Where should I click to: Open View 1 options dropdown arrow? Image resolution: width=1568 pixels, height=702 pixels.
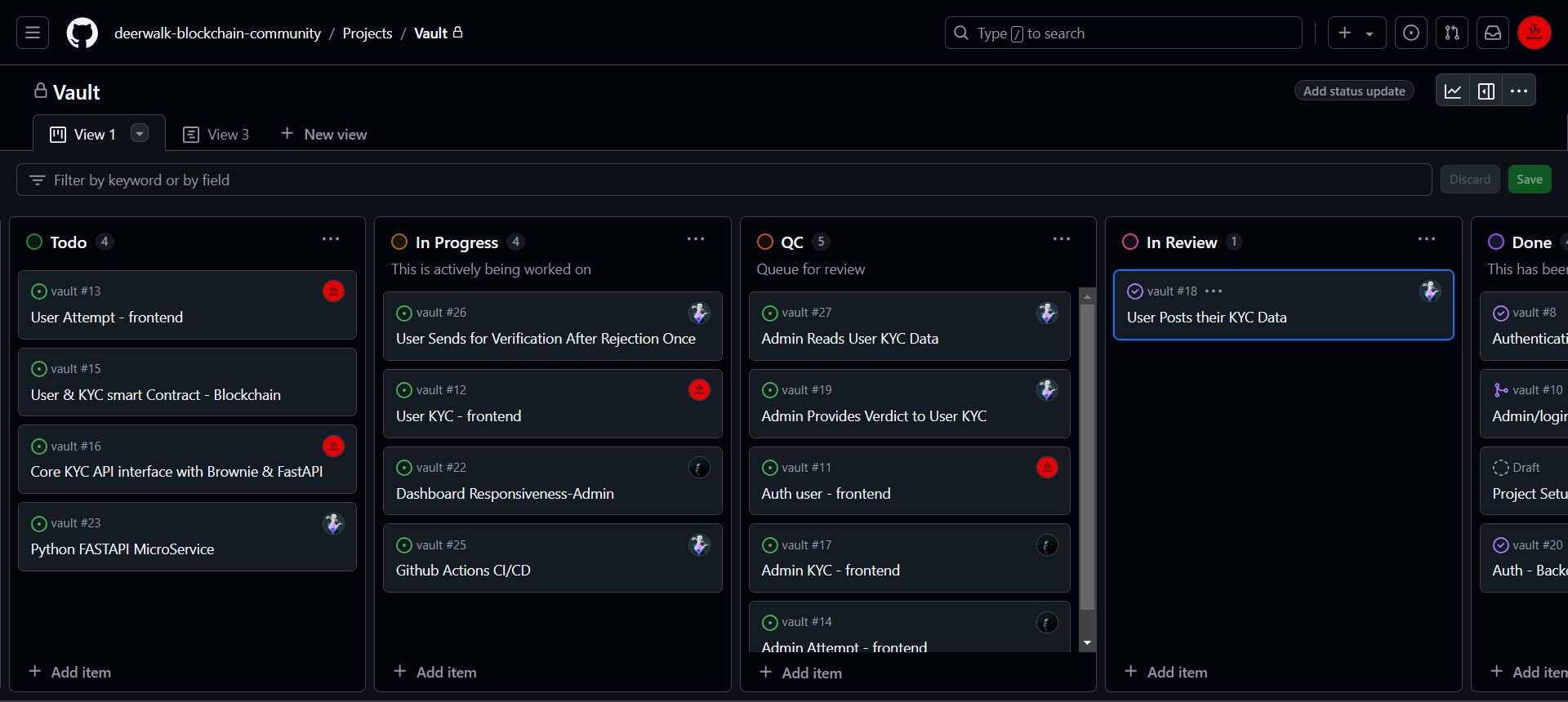click(140, 133)
